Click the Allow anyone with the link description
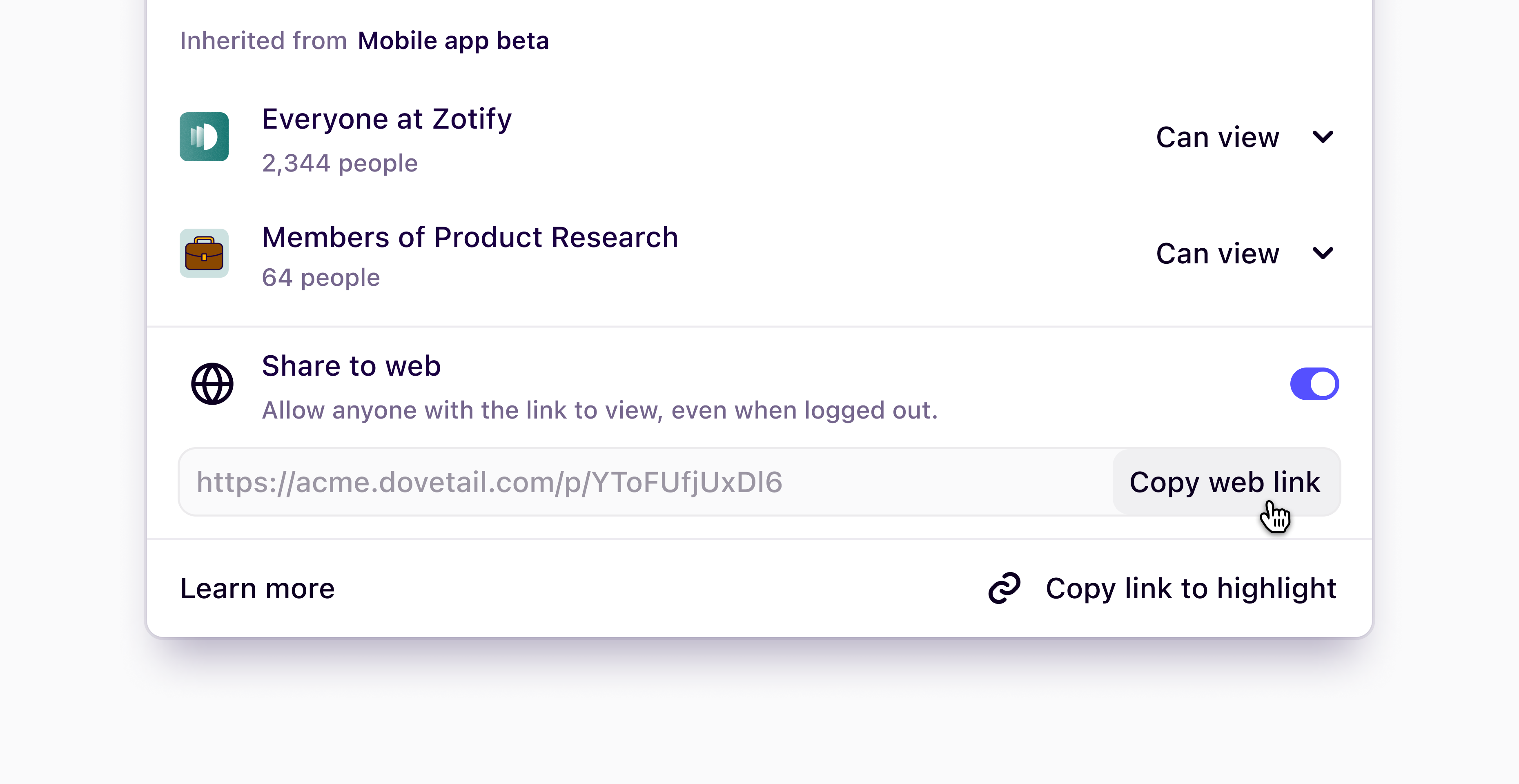The image size is (1519, 784). click(x=600, y=410)
